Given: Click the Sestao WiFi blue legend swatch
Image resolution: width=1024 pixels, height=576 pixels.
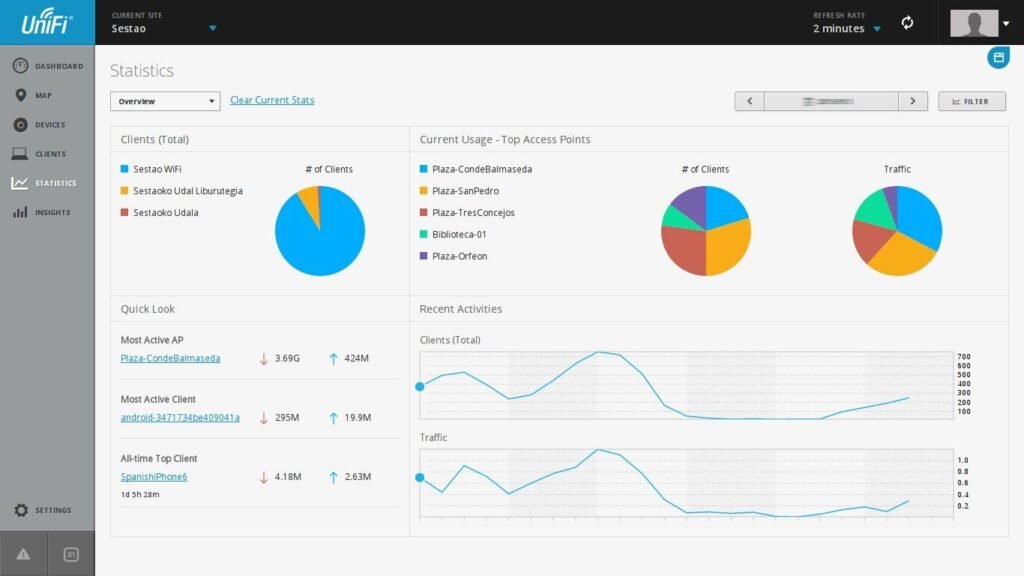Looking at the screenshot, I should tap(125, 169).
